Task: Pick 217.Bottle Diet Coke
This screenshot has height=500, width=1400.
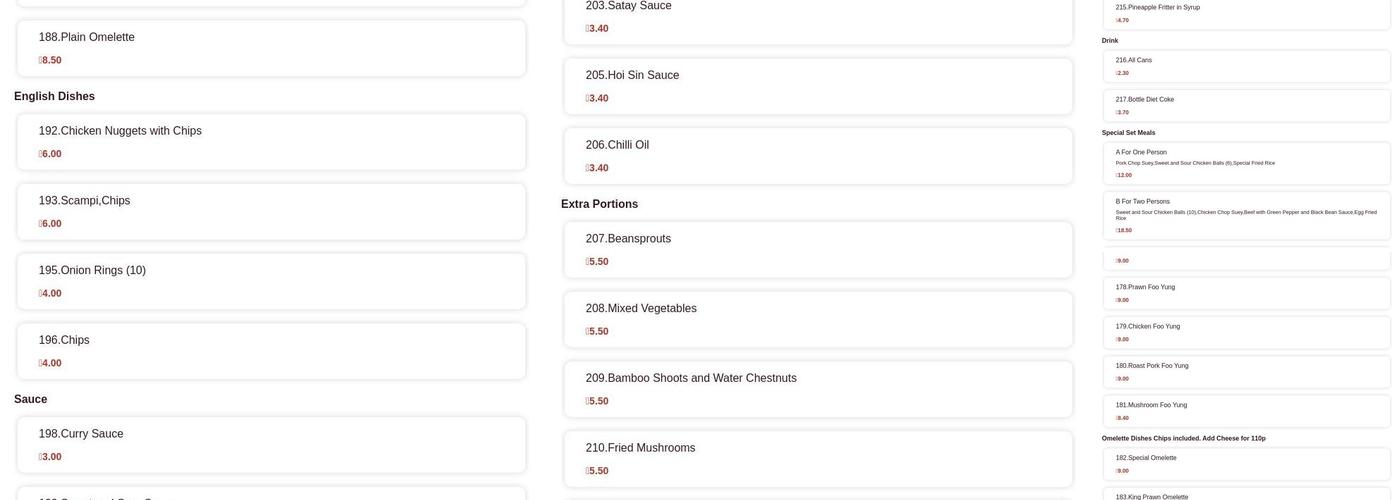Action: pyautogui.click(x=1247, y=106)
